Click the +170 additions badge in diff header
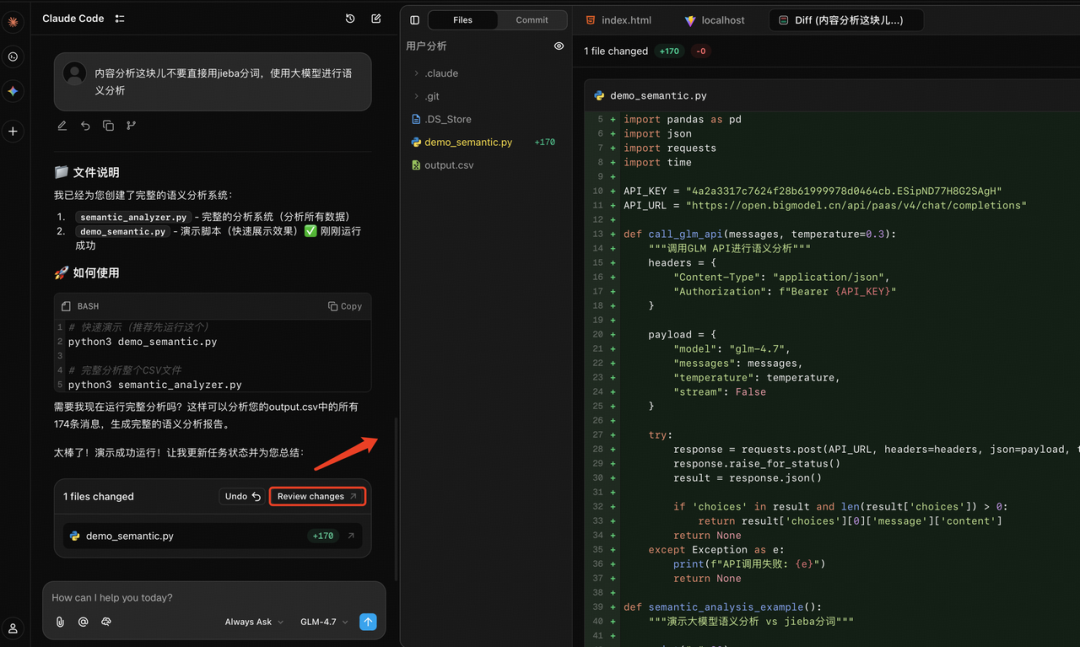Screen dimensions: 1080x647 pos(669,51)
